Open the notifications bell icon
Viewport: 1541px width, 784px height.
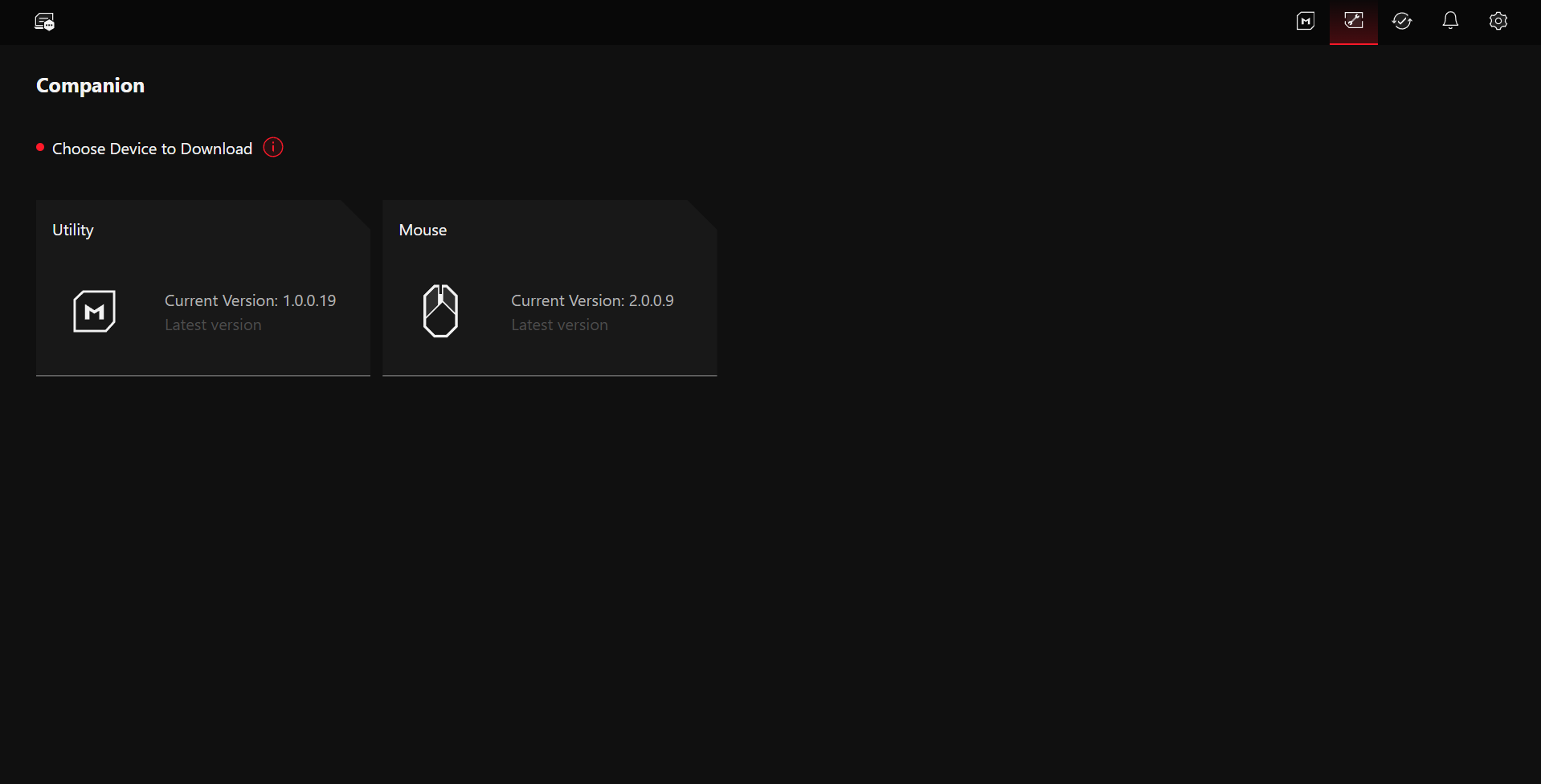click(1450, 22)
